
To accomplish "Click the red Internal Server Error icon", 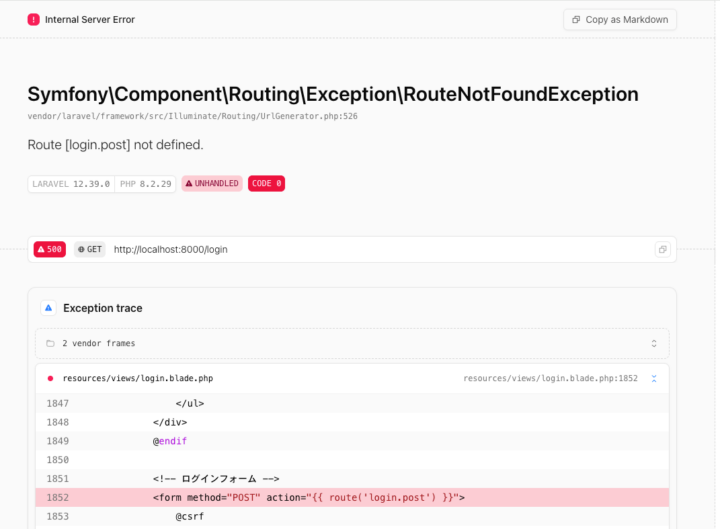I will [34, 19].
